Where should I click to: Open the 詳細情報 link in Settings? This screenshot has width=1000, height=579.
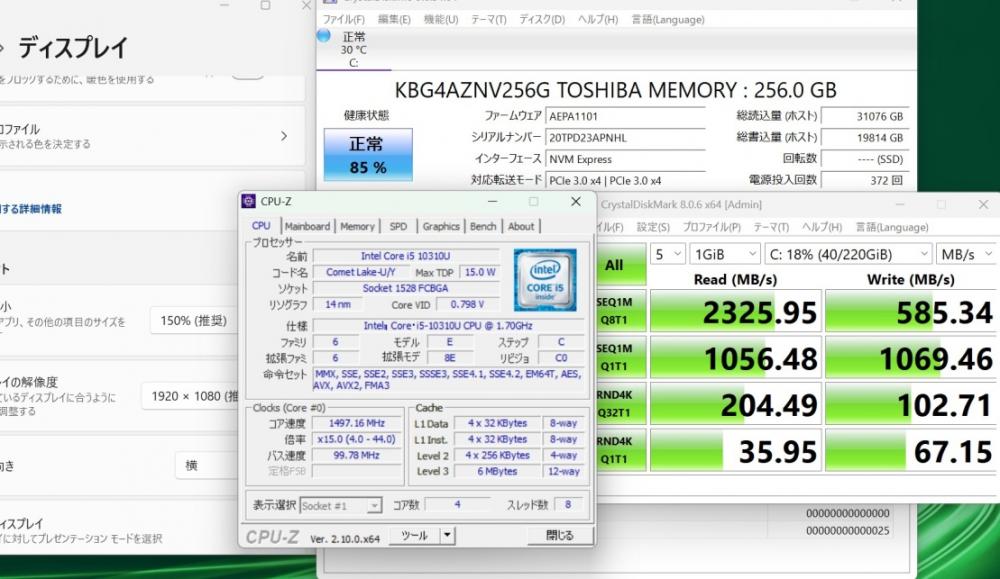click(x=31, y=209)
